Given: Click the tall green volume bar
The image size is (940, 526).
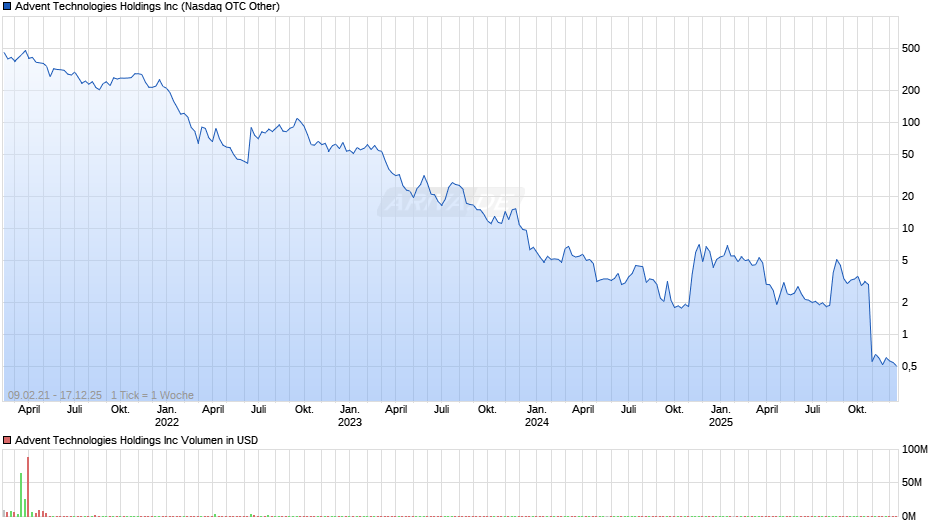Looking at the screenshot, I should [x=21, y=495].
